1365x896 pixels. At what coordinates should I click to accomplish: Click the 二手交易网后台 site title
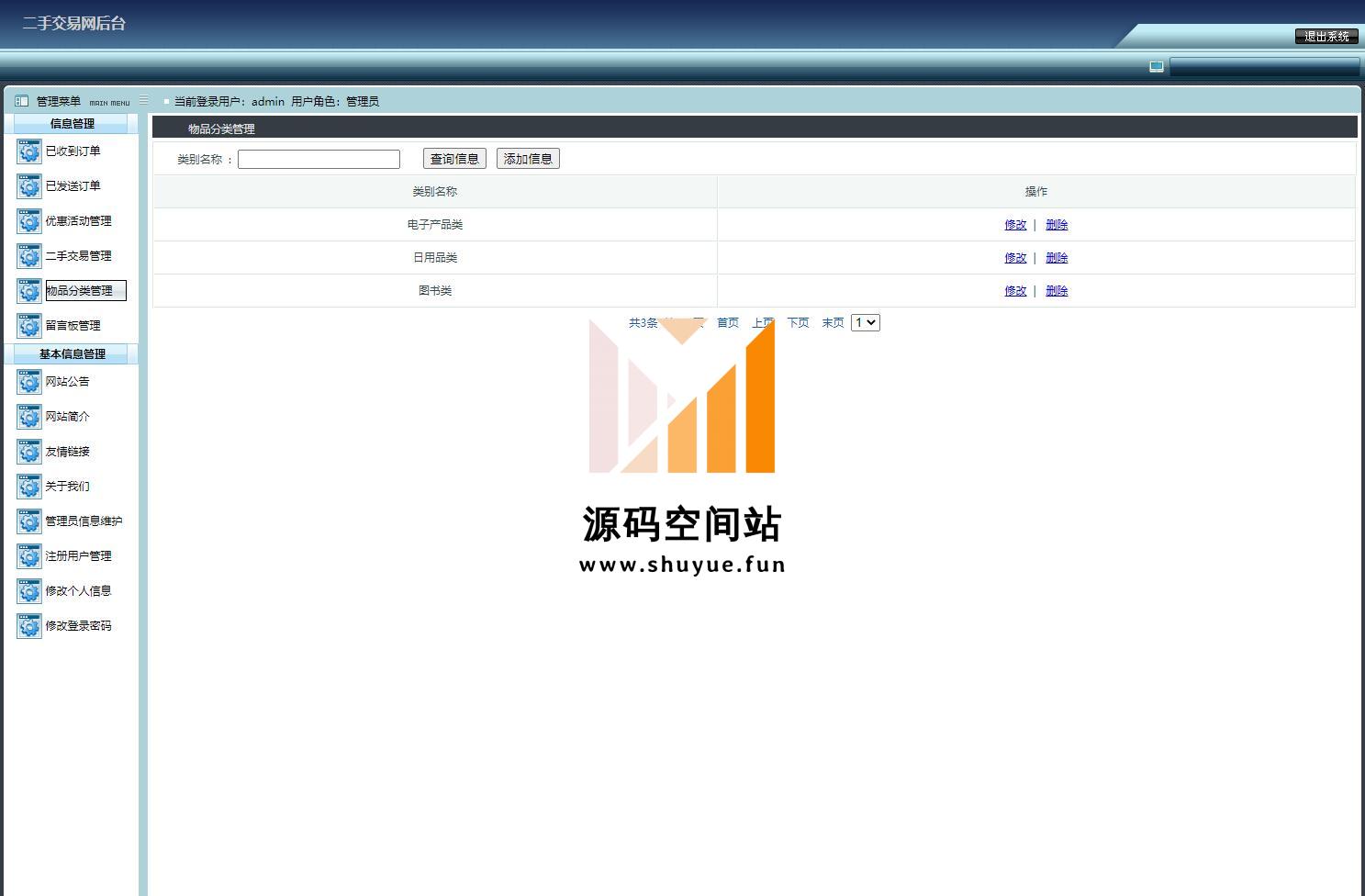pyautogui.click(x=74, y=23)
